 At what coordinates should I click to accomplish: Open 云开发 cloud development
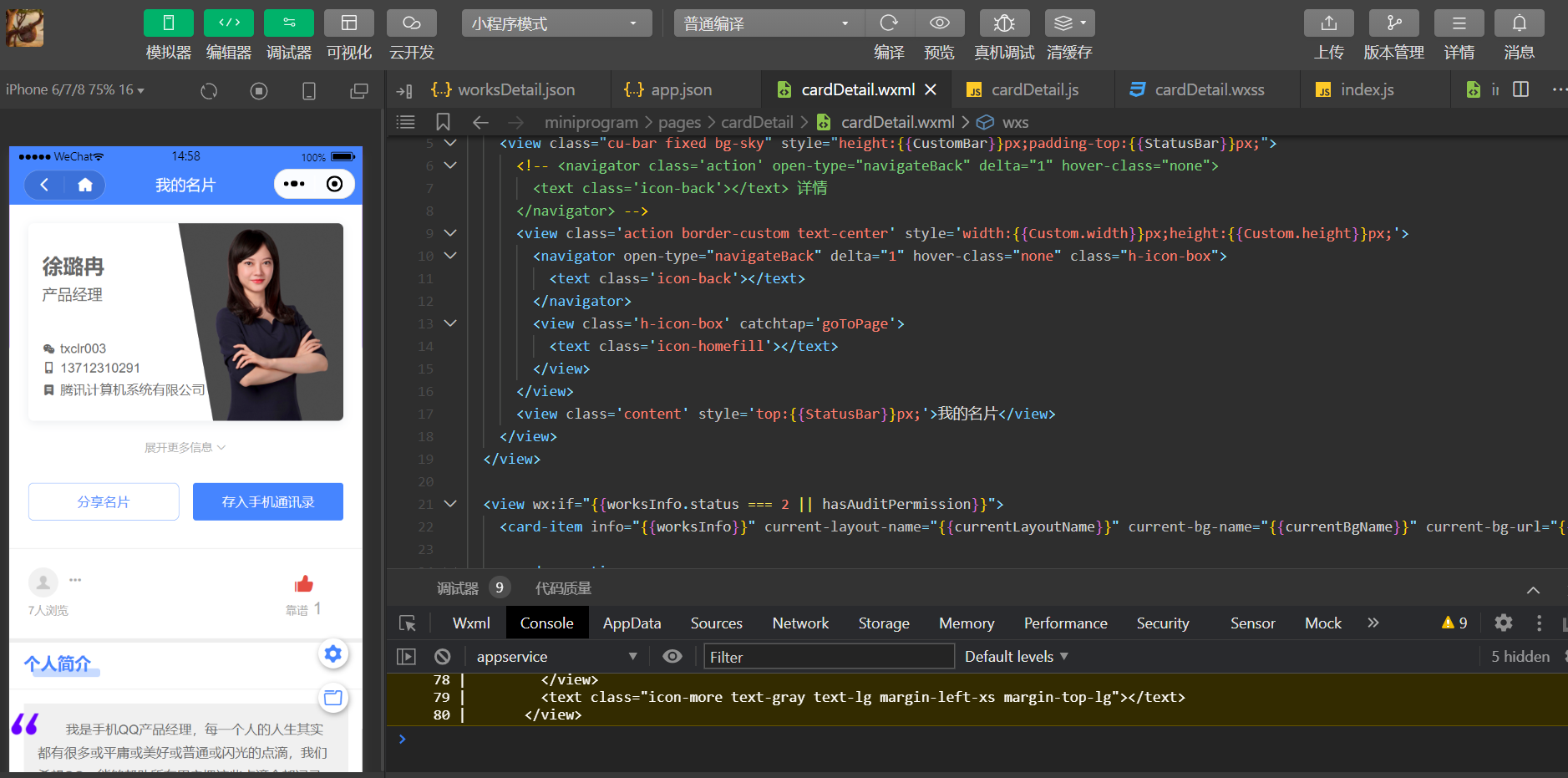pyautogui.click(x=412, y=23)
